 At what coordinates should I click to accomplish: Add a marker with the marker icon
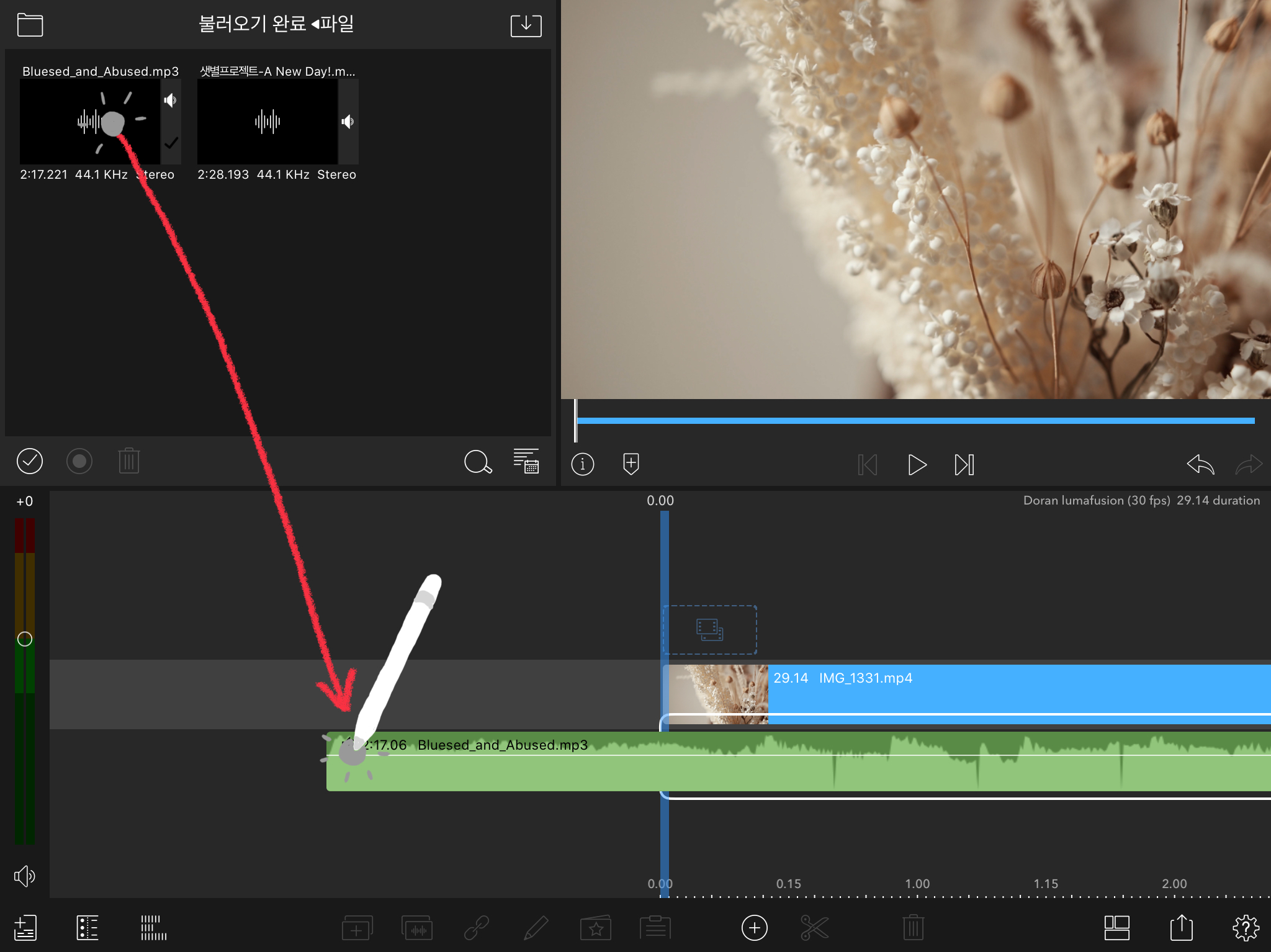[631, 464]
